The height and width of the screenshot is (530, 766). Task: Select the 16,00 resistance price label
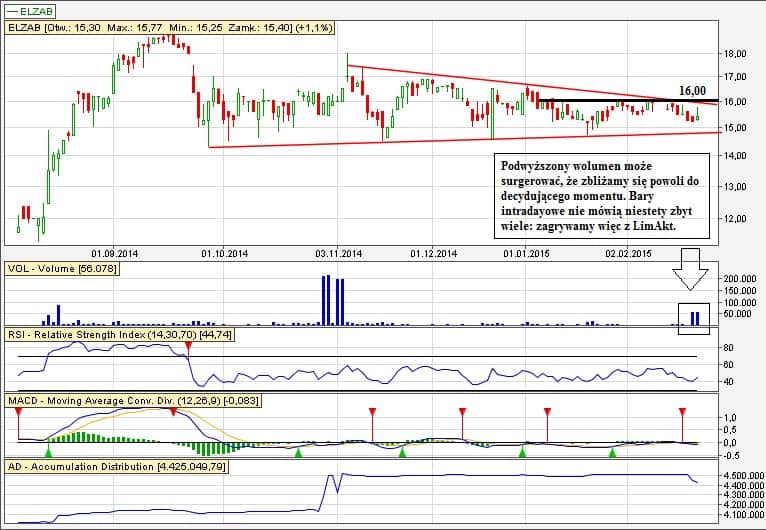[x=693, y=89]
